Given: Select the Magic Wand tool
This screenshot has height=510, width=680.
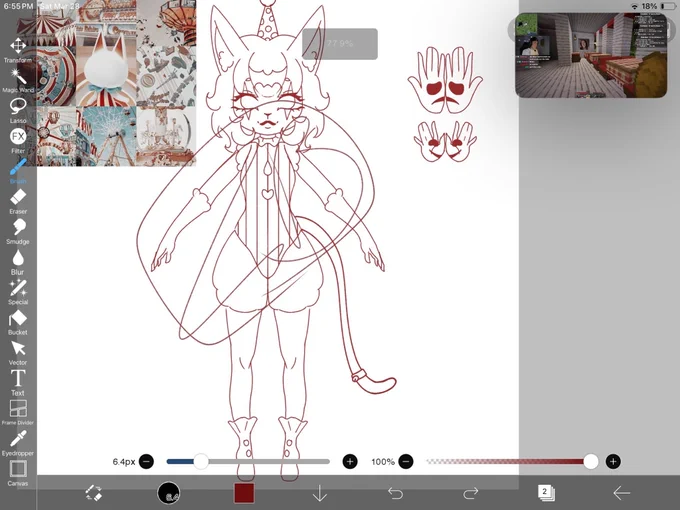Looking at the screenshot, I should (x=18, y=81).
